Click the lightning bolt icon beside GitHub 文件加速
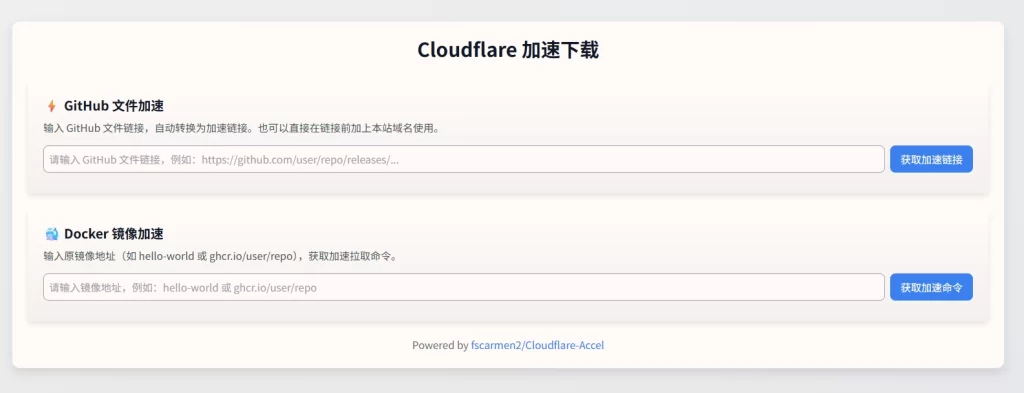This screenshot has width=1024, height=393. click(52, 106)
